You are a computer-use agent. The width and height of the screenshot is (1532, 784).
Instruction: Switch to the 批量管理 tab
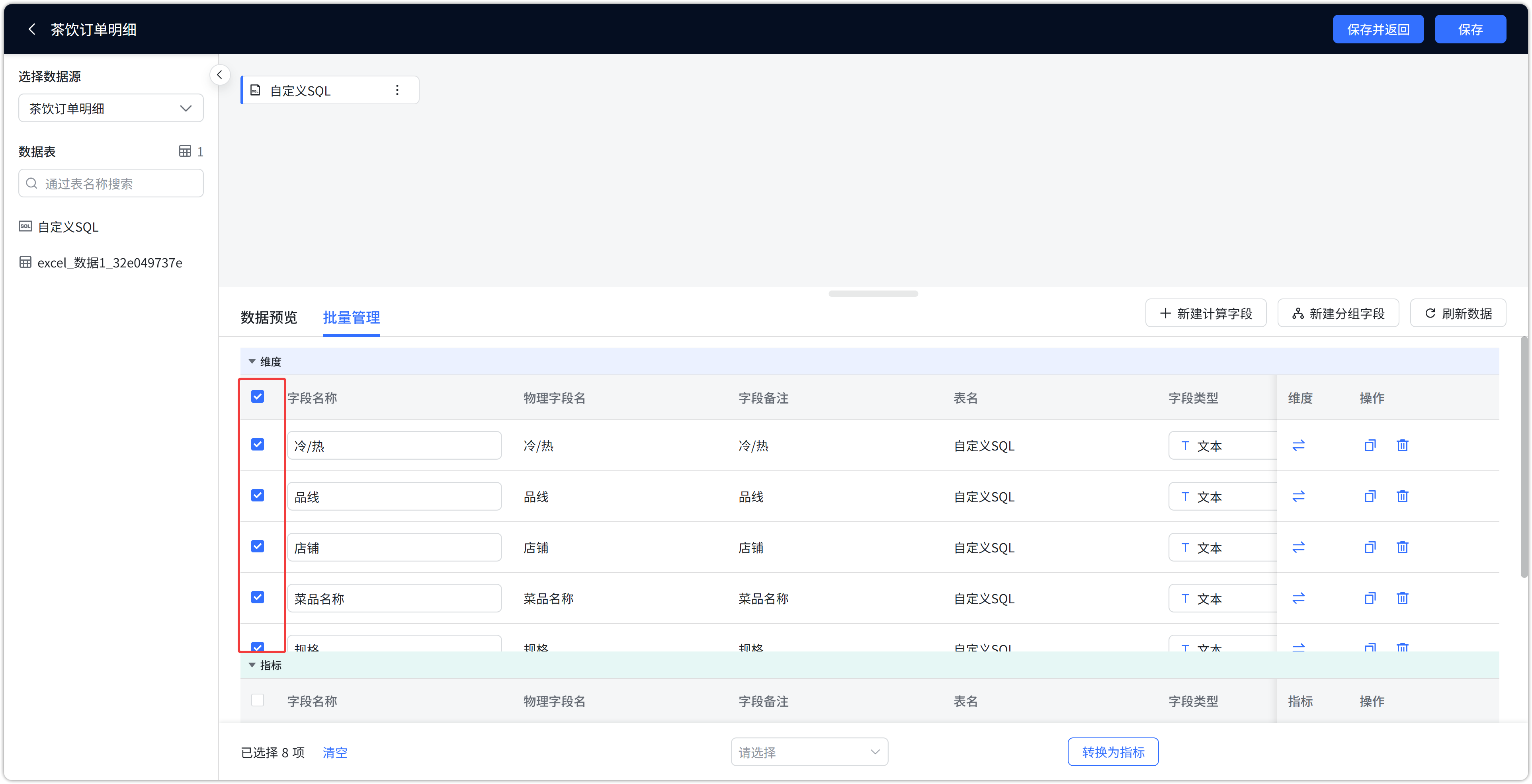pos(352,318)
